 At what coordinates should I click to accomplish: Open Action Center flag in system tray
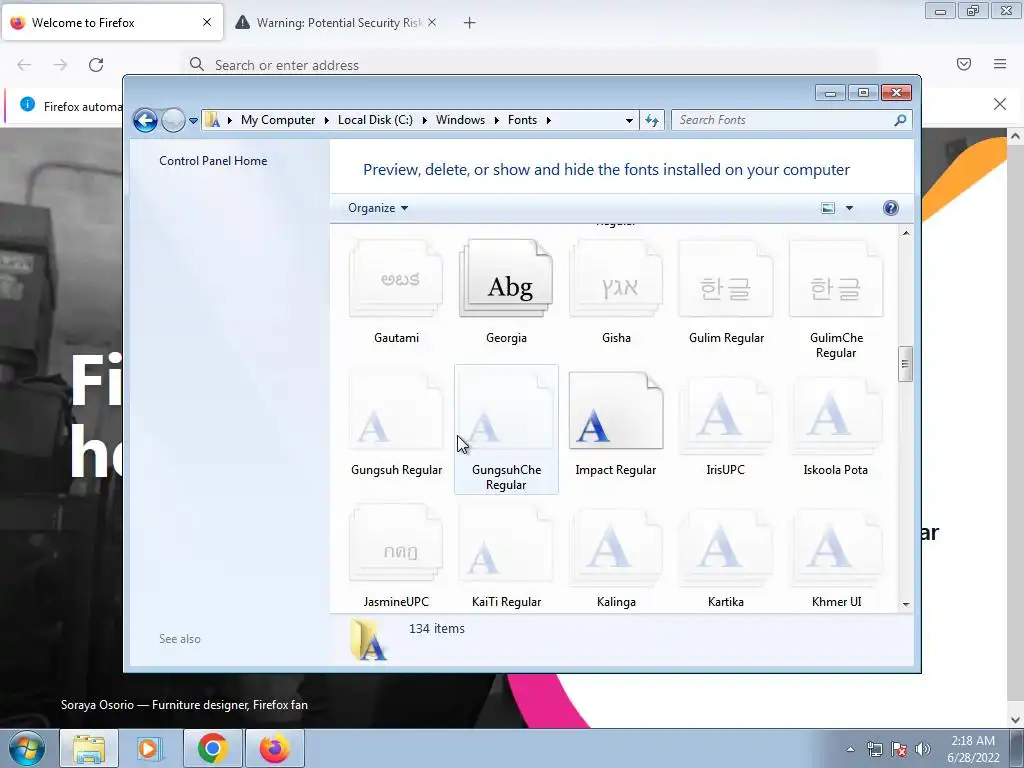(x=899, y=749)
